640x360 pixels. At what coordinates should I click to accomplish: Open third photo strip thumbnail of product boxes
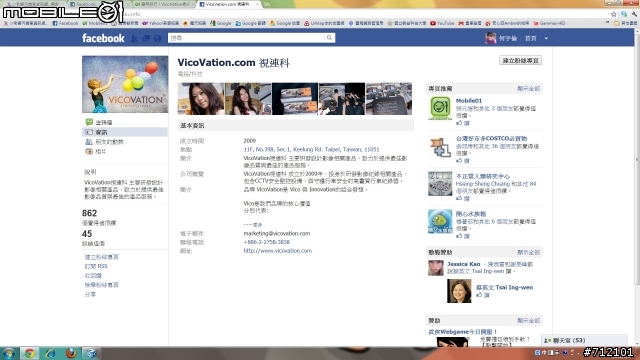(x=295, y=99)
